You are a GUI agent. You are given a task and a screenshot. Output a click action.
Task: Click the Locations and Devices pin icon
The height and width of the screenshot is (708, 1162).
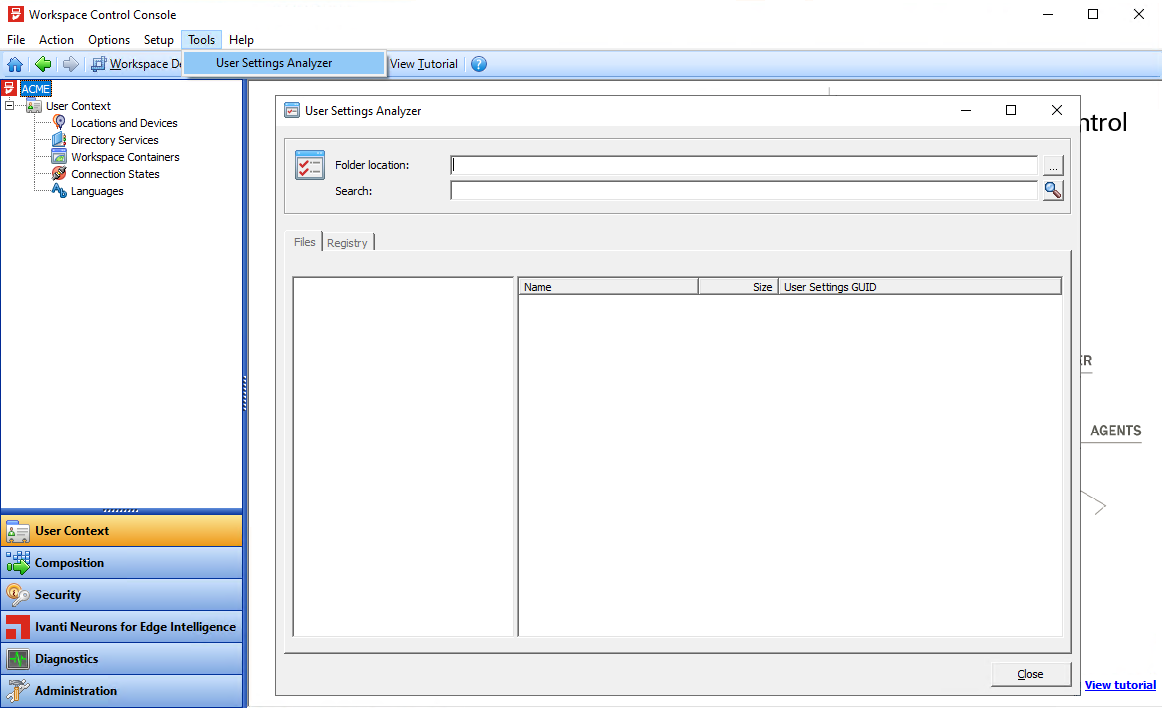coord(59,122)
